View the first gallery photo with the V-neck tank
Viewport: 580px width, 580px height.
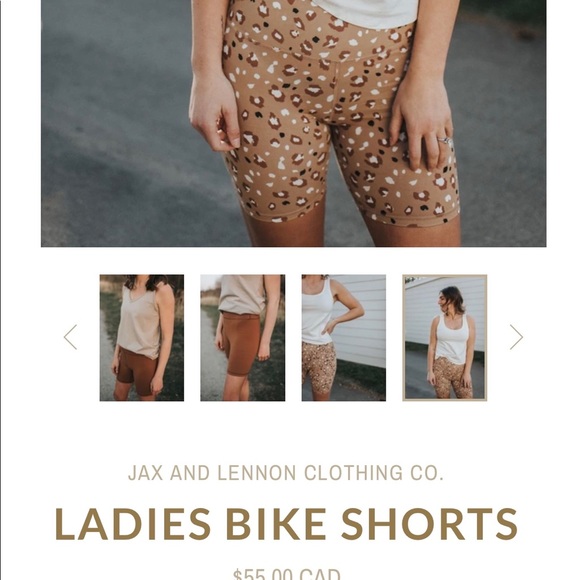142,338
